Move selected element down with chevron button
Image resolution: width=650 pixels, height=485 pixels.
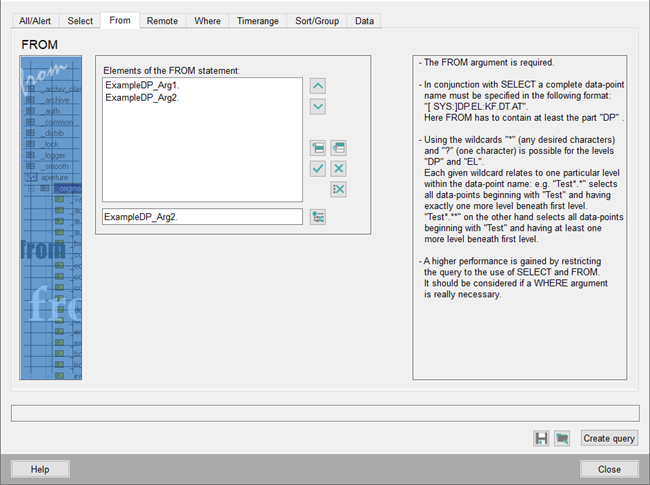(318, 106)
